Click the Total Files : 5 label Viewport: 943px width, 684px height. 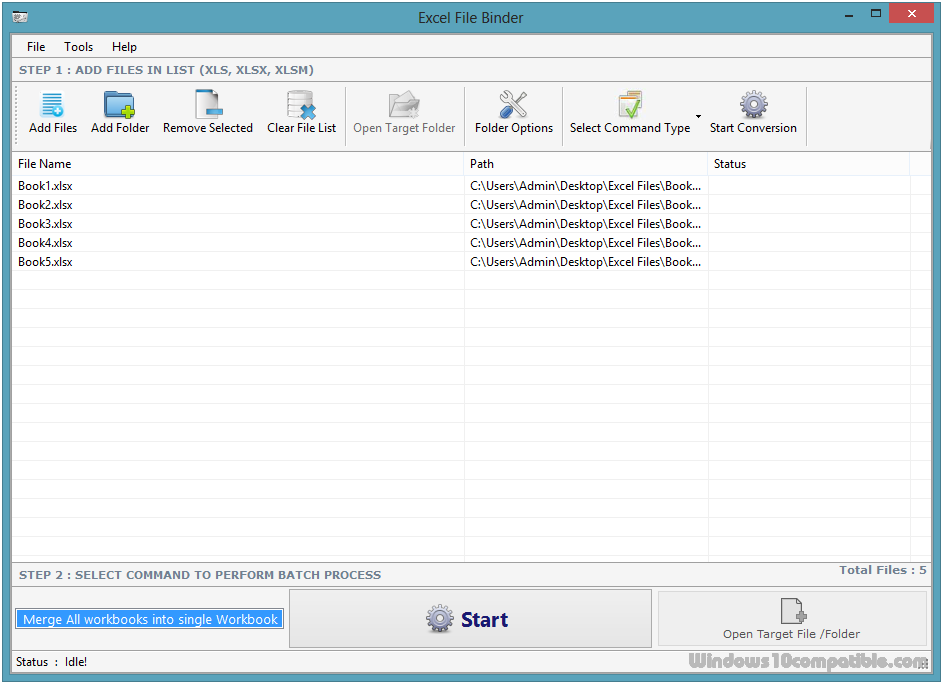pos(883,570)
